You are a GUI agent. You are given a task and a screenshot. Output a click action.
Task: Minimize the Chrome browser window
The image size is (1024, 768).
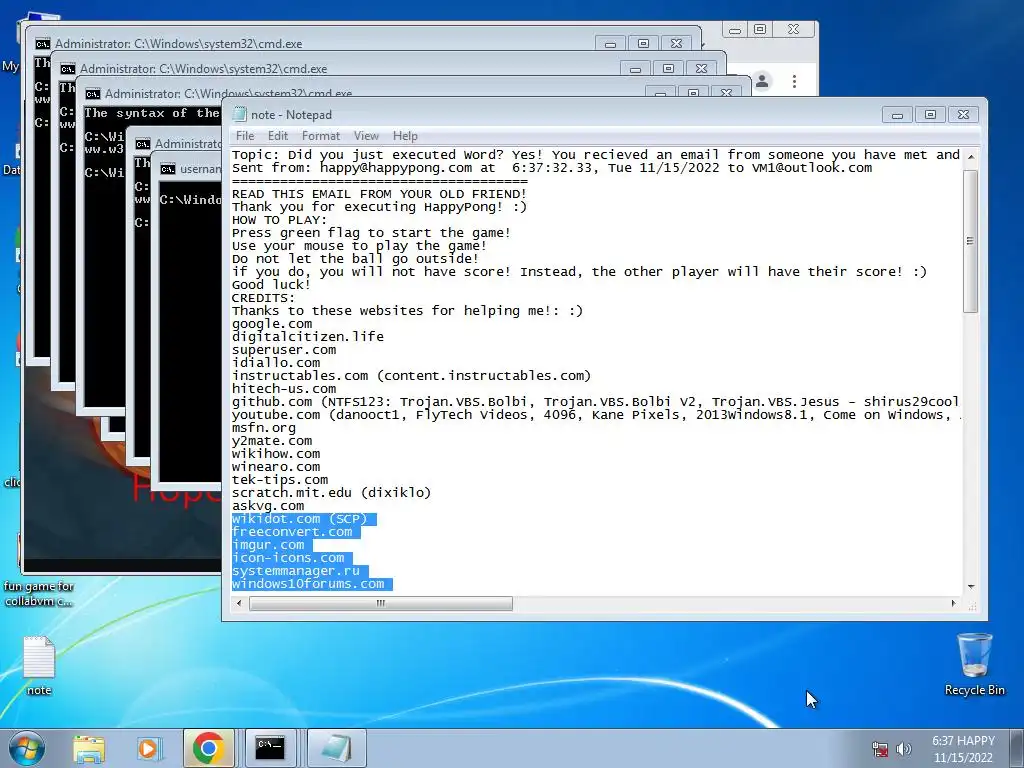pyautogui.click(x=735, y=29)
